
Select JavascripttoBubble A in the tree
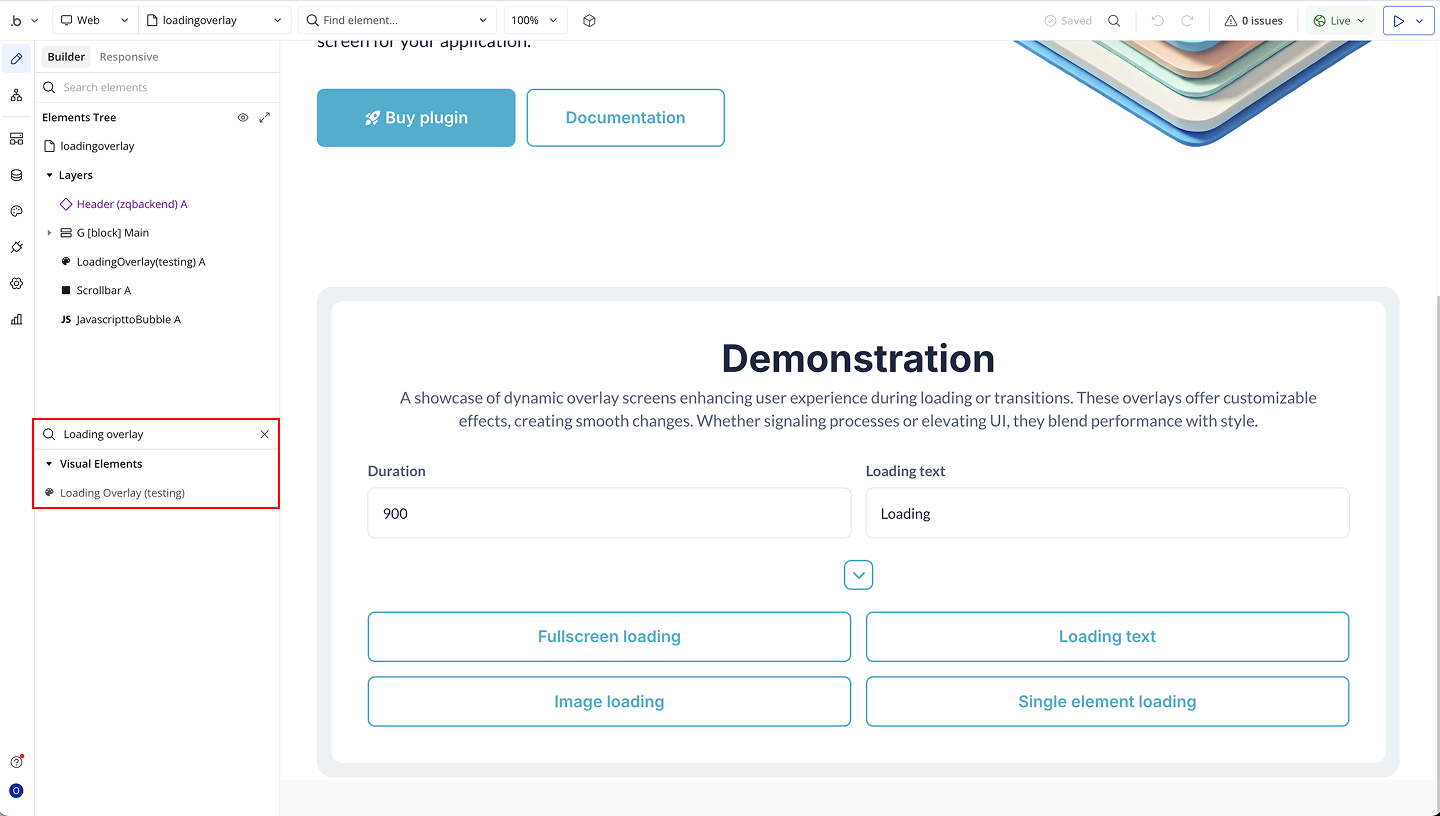(128, 320)
